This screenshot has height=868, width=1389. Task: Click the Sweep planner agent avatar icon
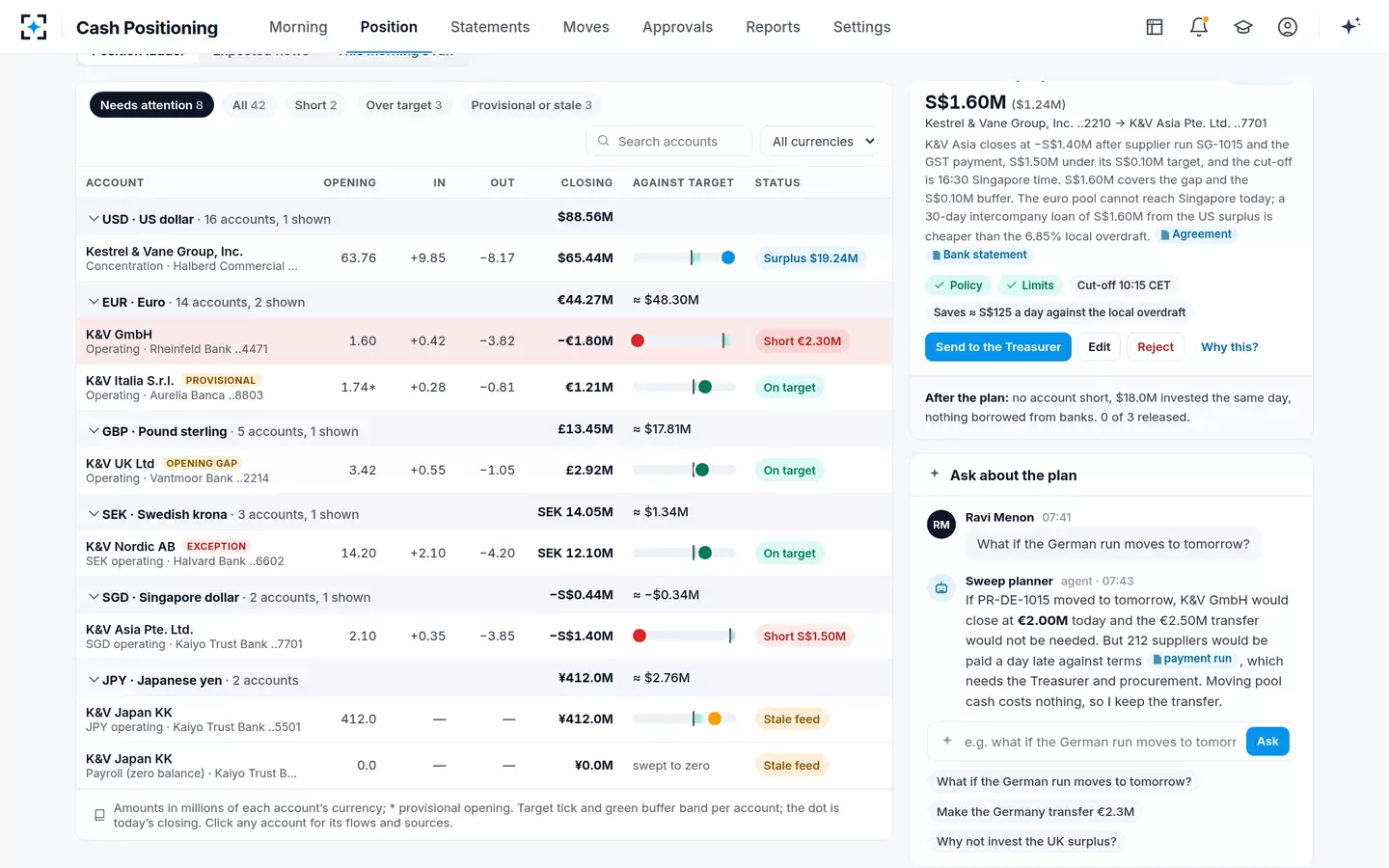pyautogui.click(x=941, y=587)
